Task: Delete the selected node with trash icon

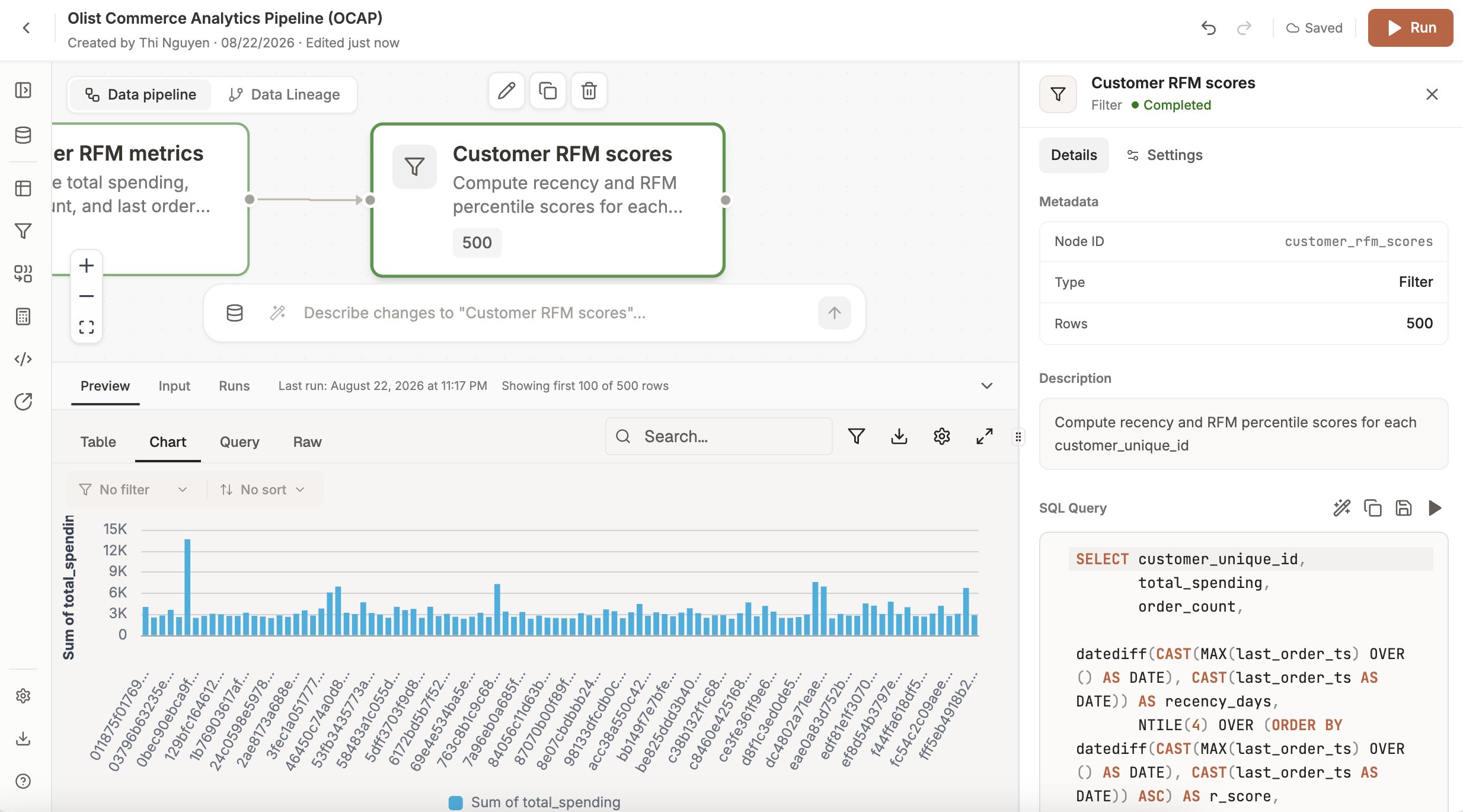Action: 589,91
